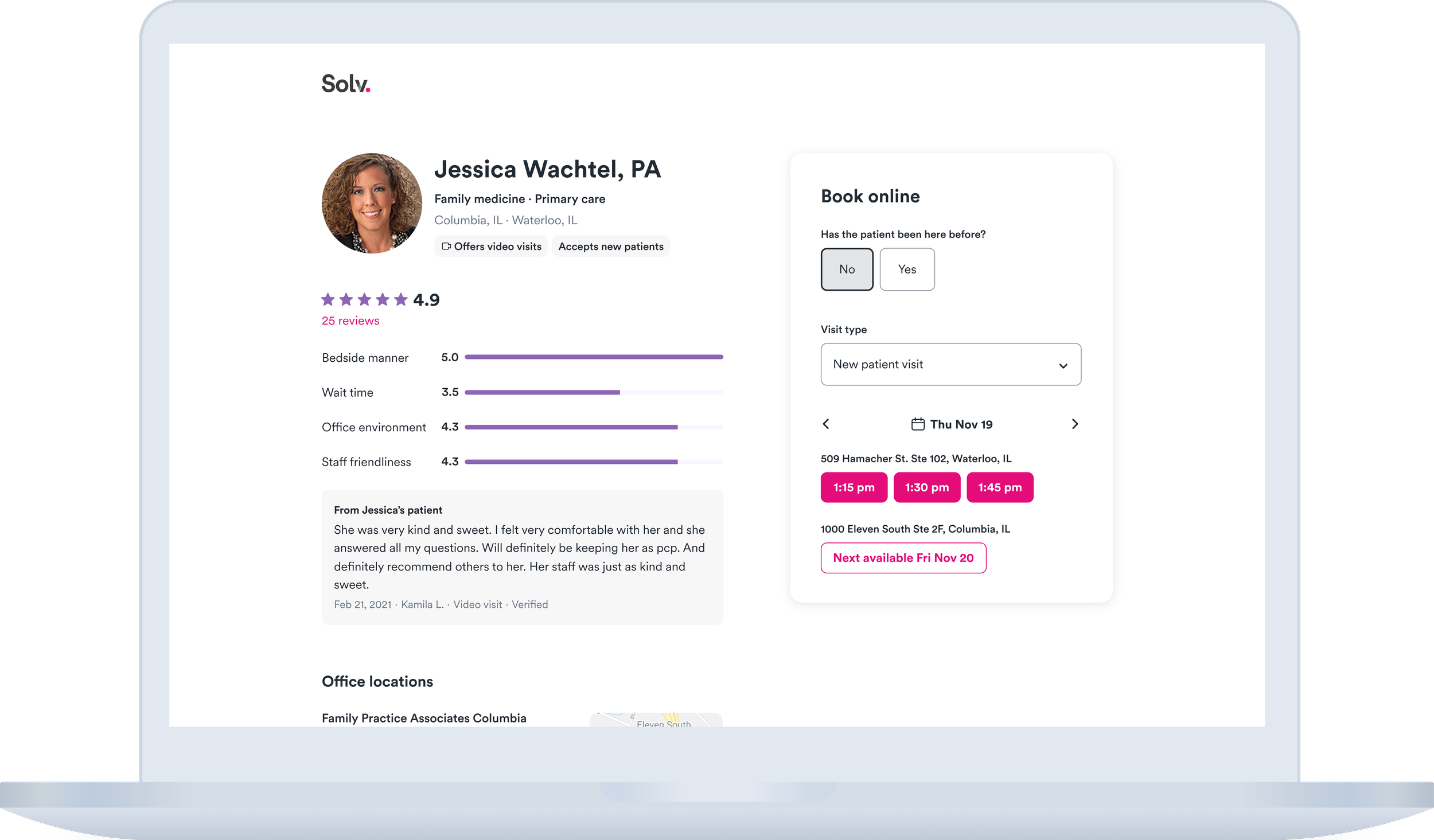Image resolution: width=1434 pixels, height=840 pixels.
Task: Open the 25 reviews link
Action: 350,321
